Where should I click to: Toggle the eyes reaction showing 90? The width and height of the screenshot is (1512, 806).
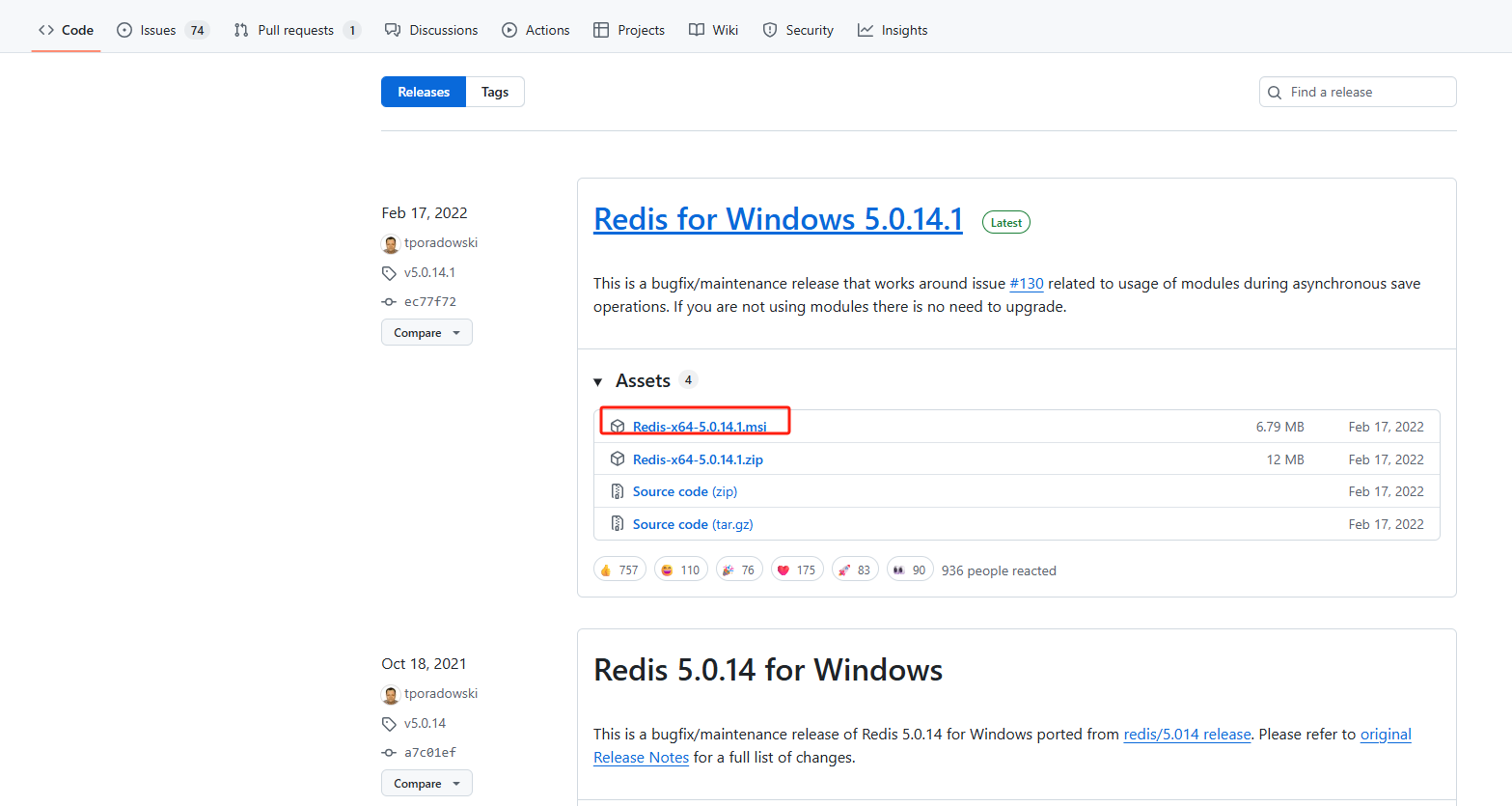[x=910, y=570]
